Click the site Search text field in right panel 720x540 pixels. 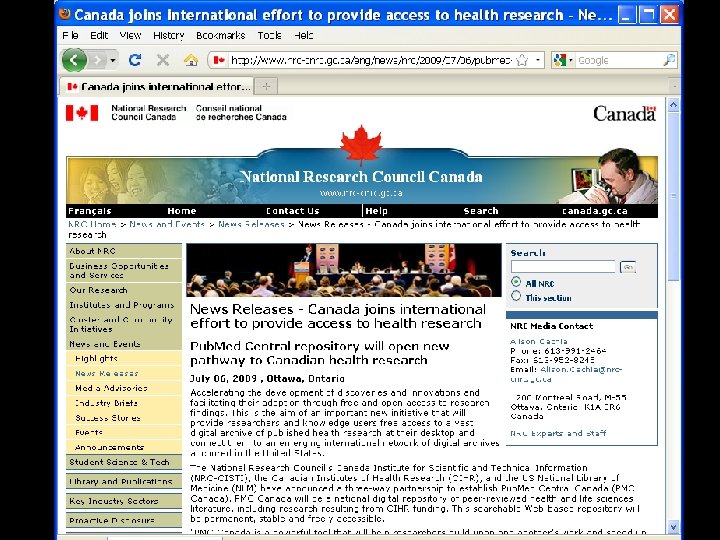(x=563, y=267)
